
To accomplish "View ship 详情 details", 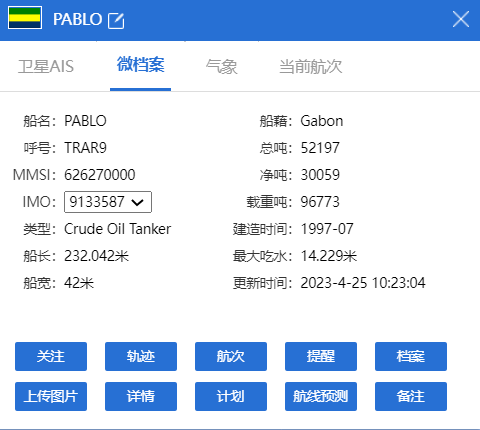I will pyautogui.click(x=141, y=396).
